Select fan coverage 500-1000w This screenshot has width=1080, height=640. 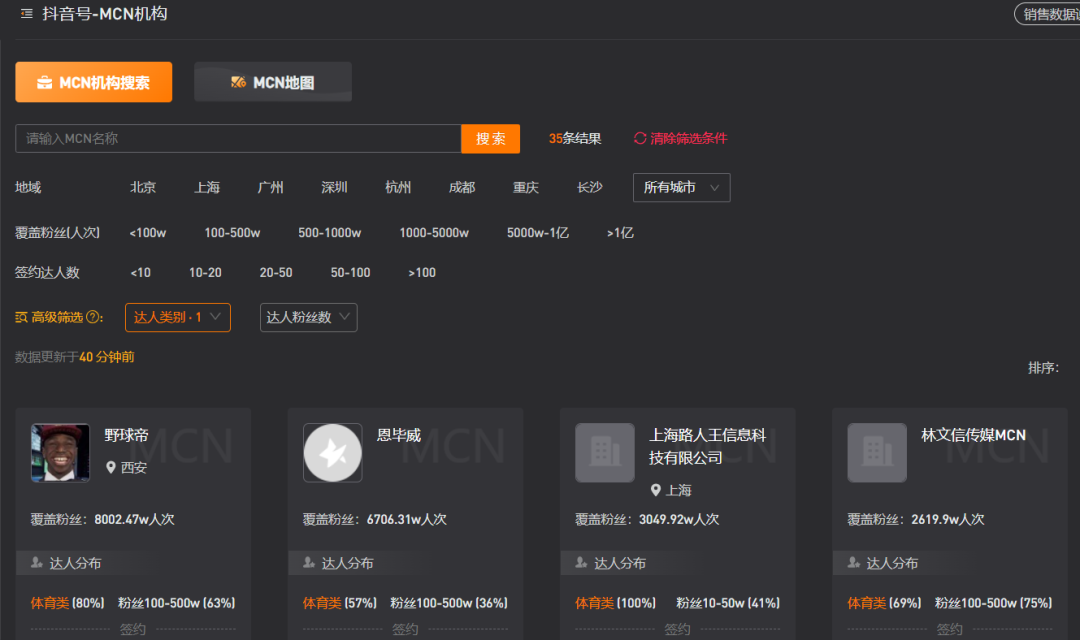[329, 233]
